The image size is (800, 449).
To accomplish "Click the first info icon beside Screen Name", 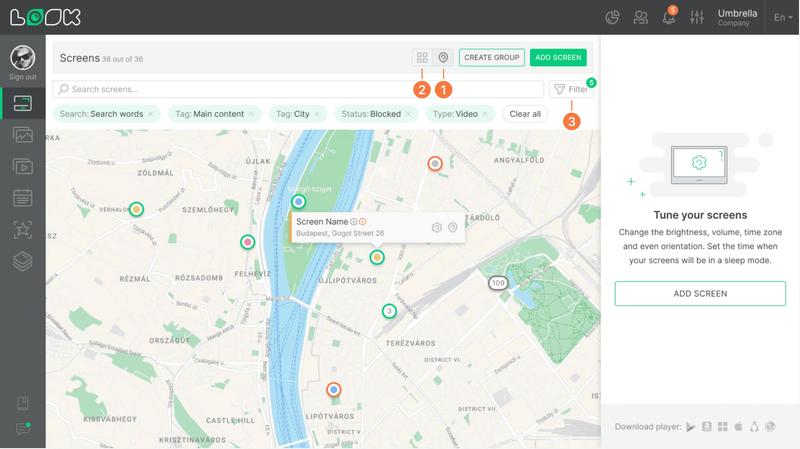I will point(354,221).
